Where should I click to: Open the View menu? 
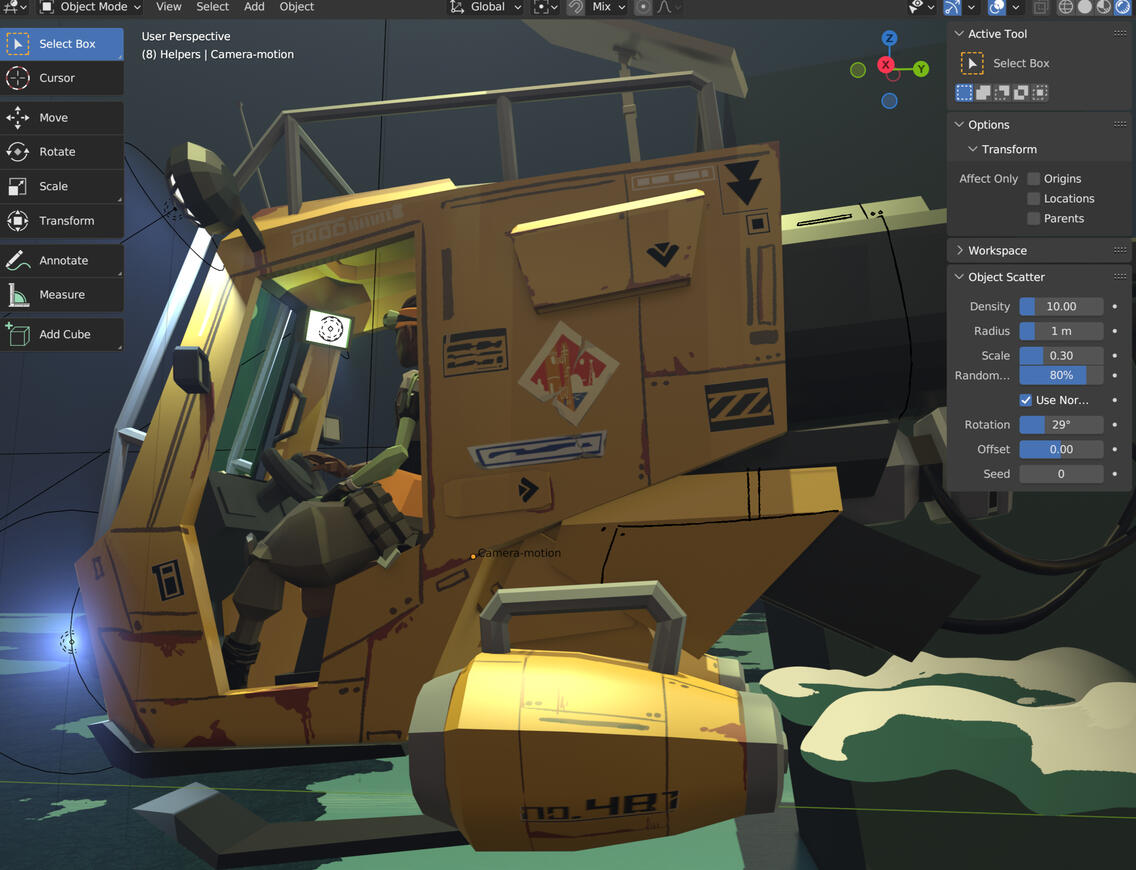[x=169, y=7]
